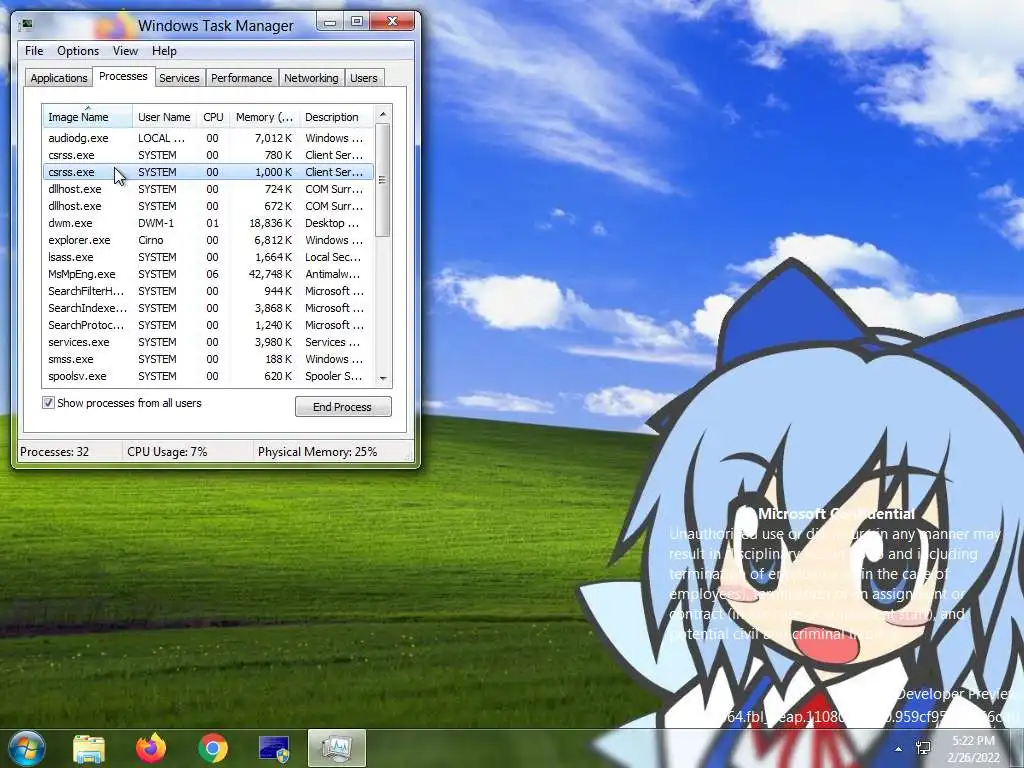The image size is (1024, 768).
Task: Open the Networking tab
Action: (x=312, y=78)
